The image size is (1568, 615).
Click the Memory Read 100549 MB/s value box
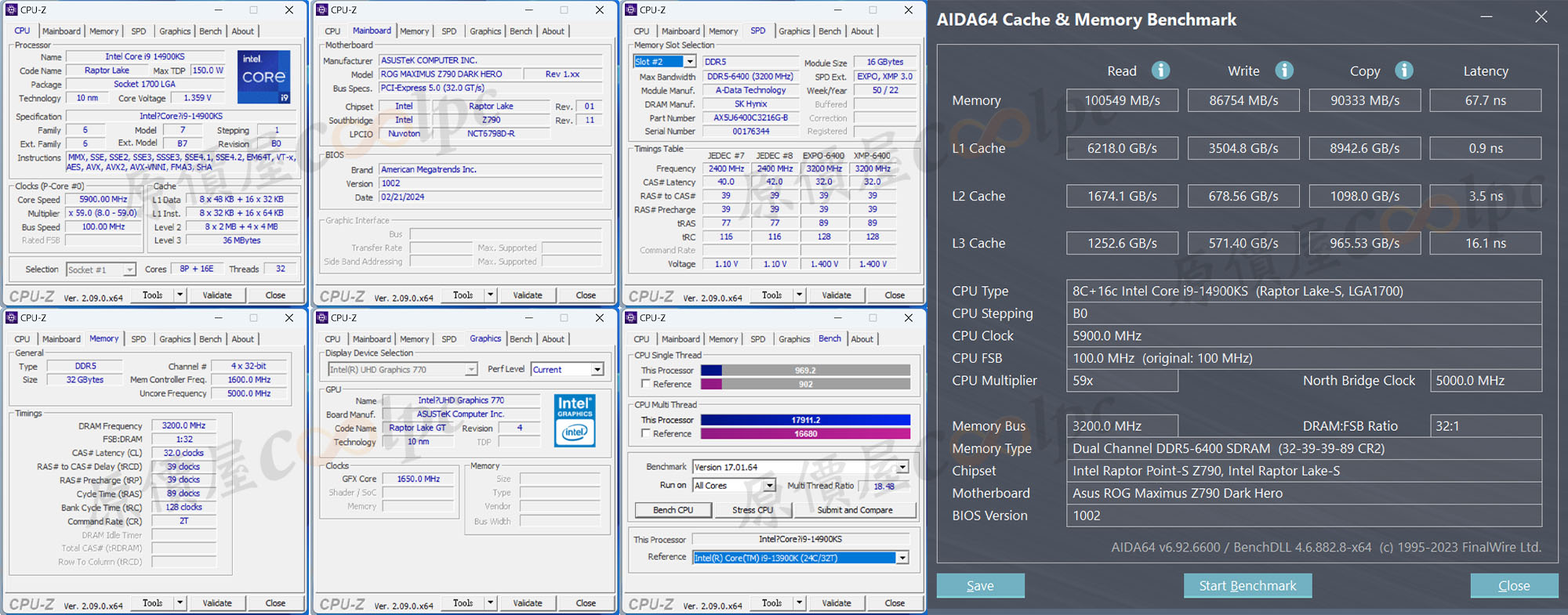coord(1122,100)
